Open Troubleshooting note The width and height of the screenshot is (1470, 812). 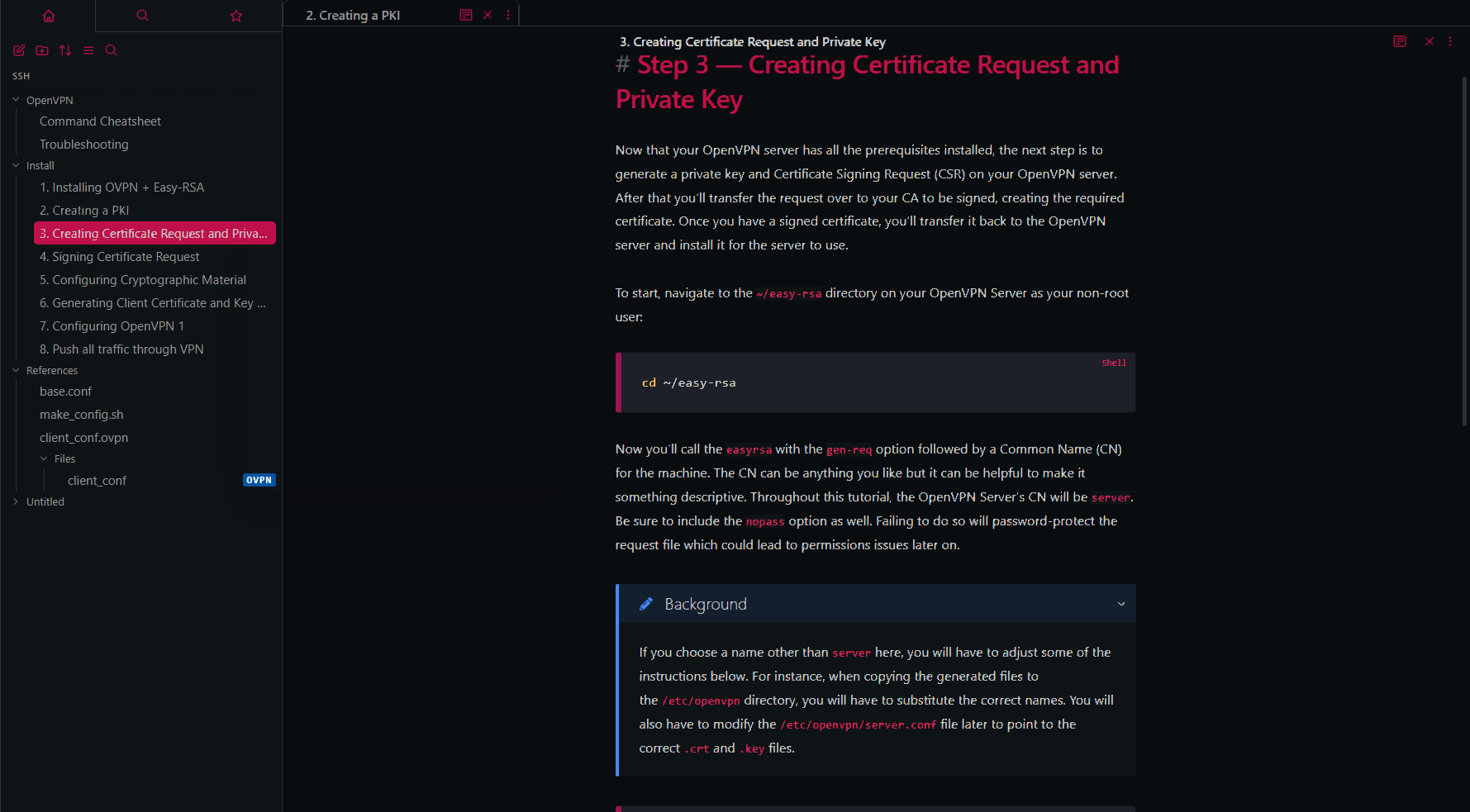click(84, 145)
